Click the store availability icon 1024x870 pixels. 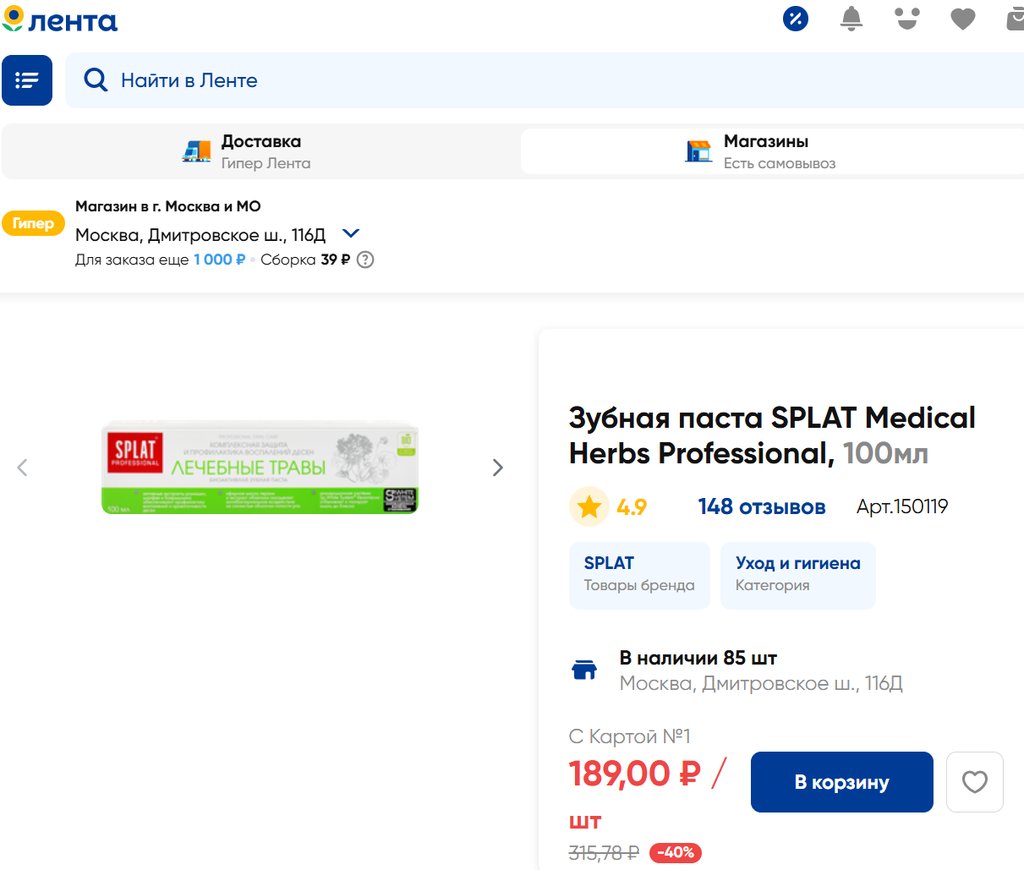[x=584, y=669]
